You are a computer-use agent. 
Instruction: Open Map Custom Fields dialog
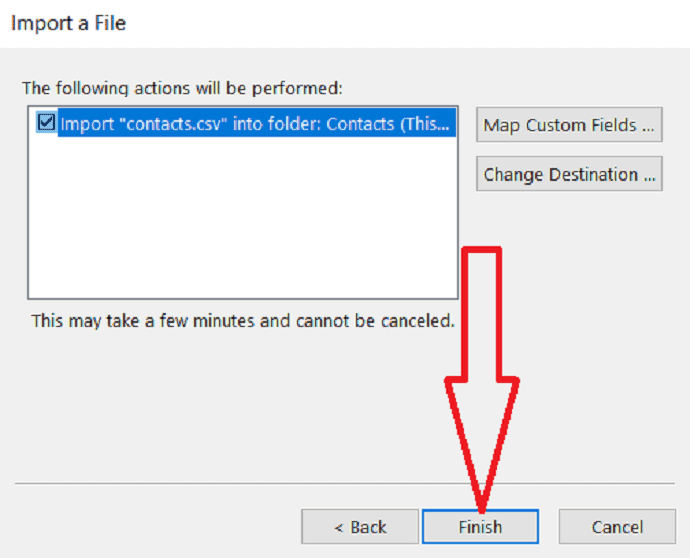click(x=569, y=125)
